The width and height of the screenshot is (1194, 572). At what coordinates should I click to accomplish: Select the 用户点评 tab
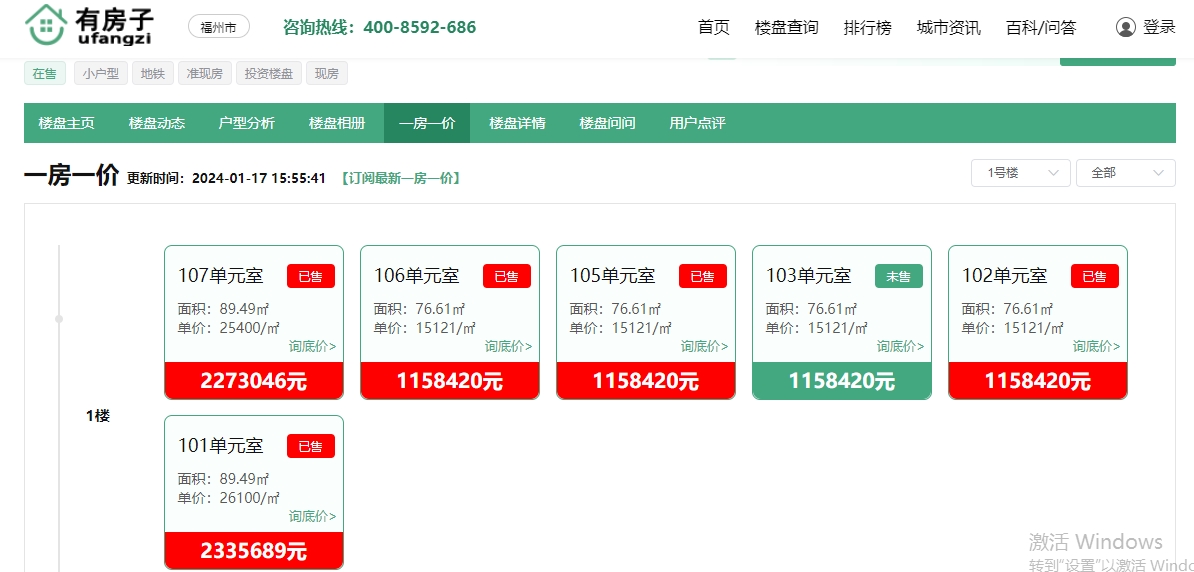pyautogui.click(x=697, y=123)
